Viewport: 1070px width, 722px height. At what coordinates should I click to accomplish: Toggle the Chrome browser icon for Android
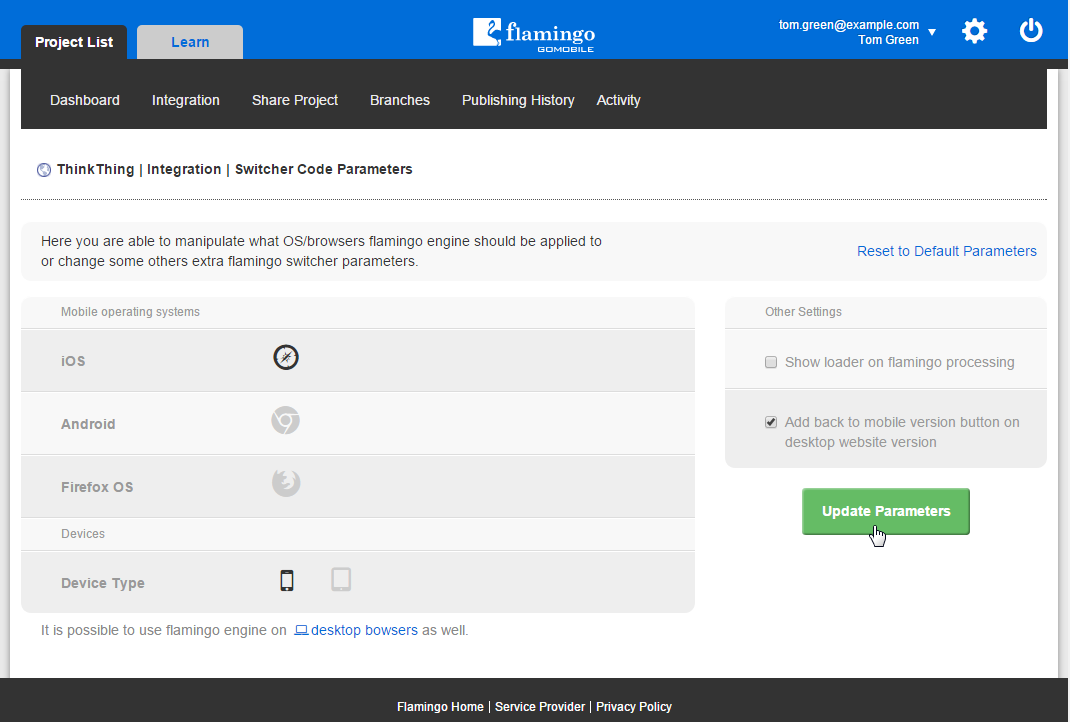coord(285,420)
